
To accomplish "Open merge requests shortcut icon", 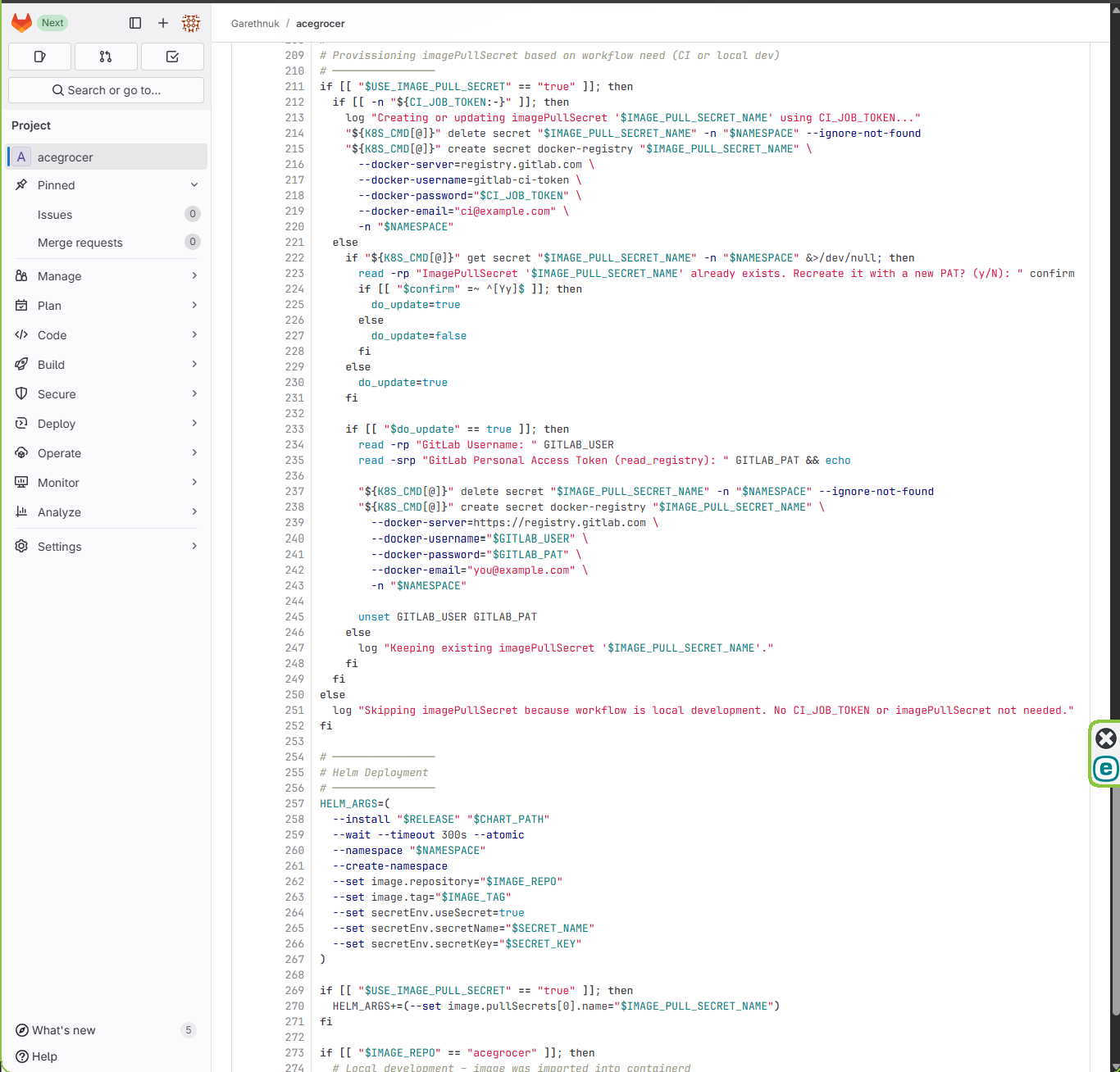I will click(x=106, y=57).
